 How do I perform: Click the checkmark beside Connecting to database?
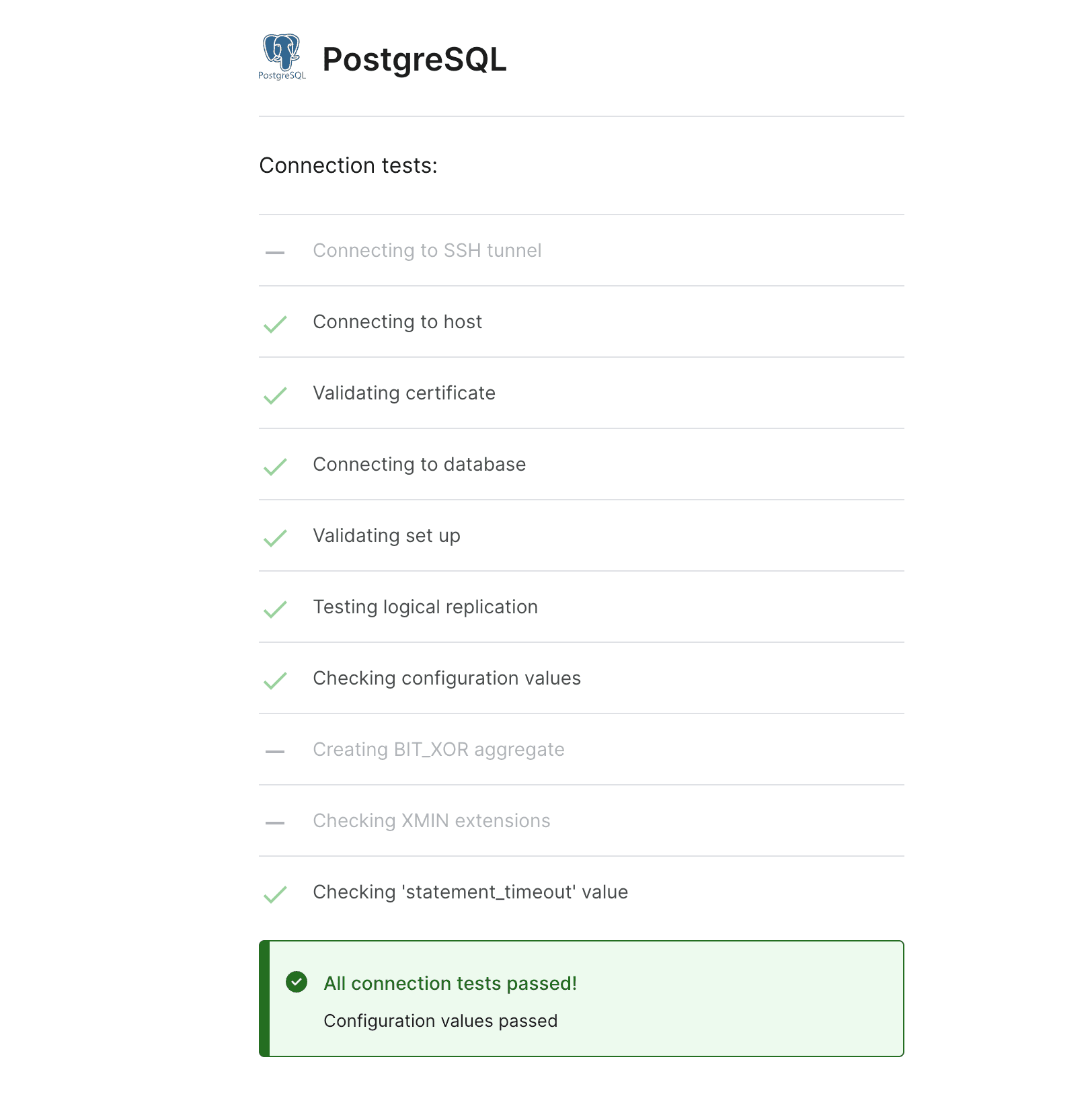coord(275,467)
